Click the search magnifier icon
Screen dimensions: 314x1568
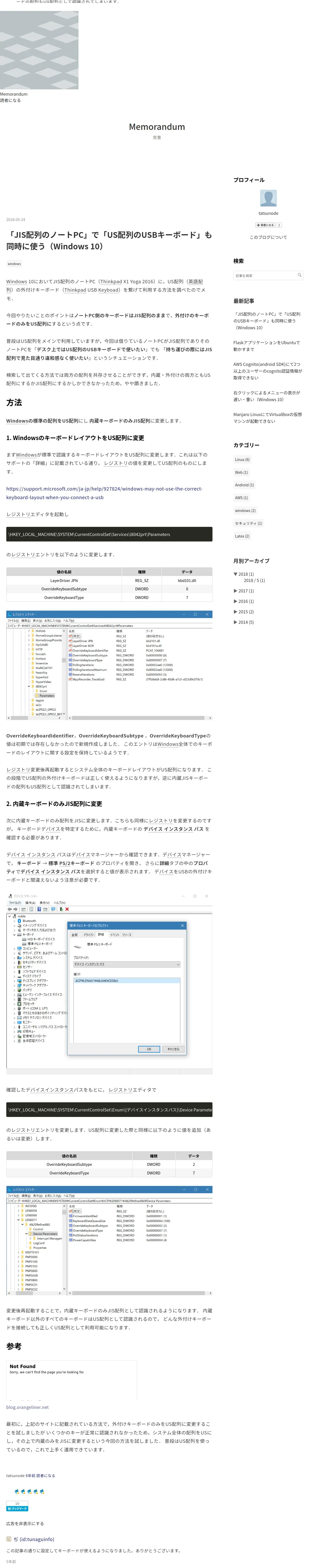click(x=299, y=275)
